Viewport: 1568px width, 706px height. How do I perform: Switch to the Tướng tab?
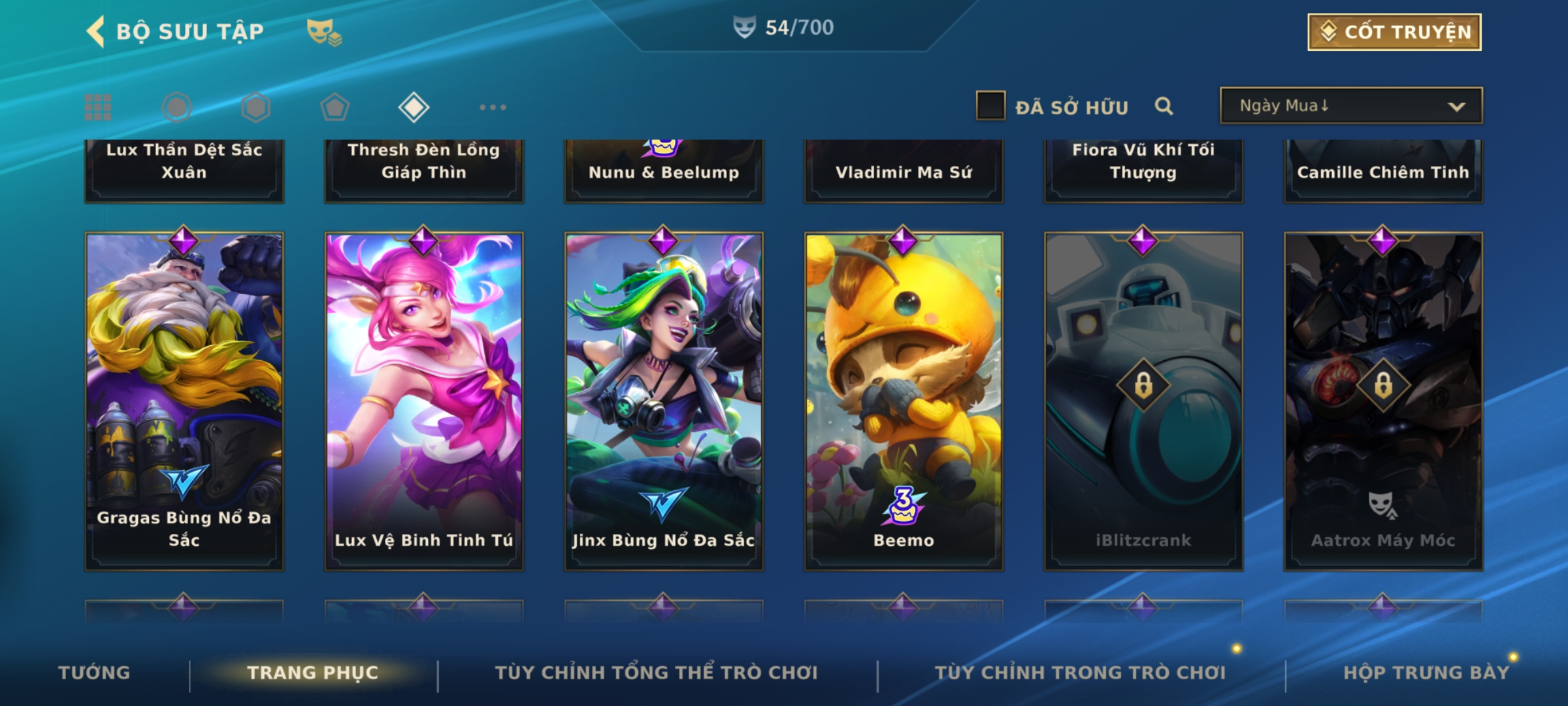[x=95, y=673]
